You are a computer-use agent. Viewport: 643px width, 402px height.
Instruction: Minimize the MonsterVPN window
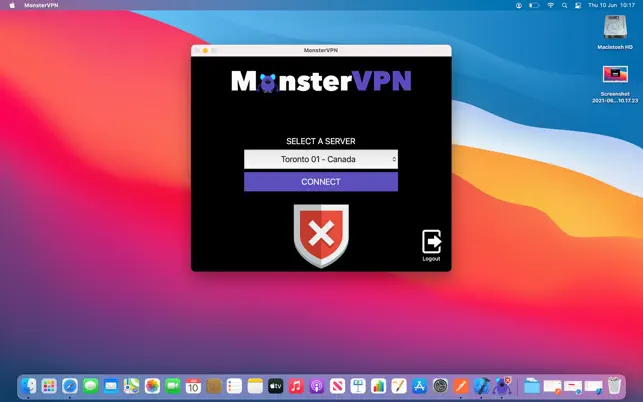coord(205,50)
